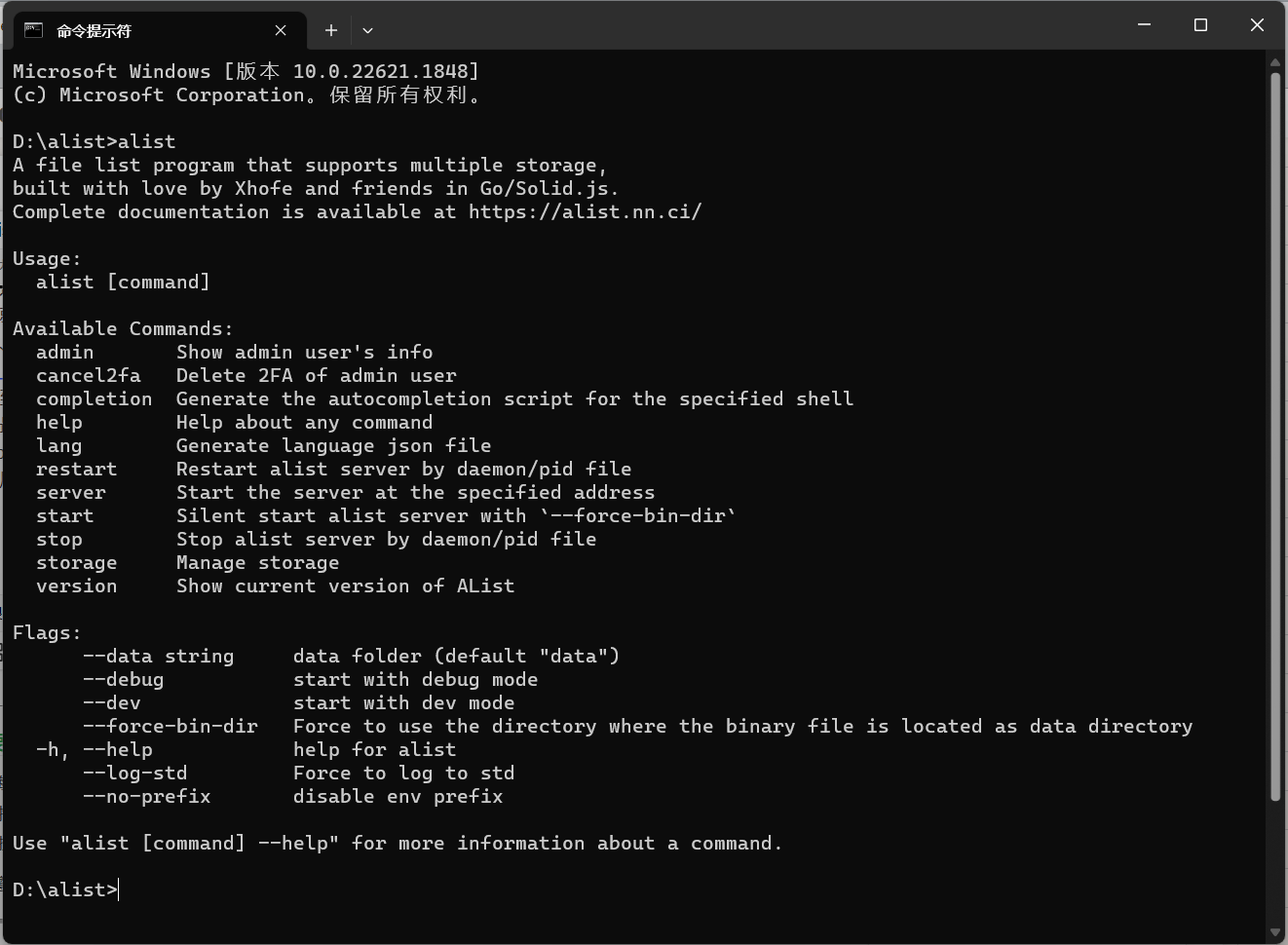
Task: Click the minimize window button
Action: pyautogui.click(x=1144, y=24)
